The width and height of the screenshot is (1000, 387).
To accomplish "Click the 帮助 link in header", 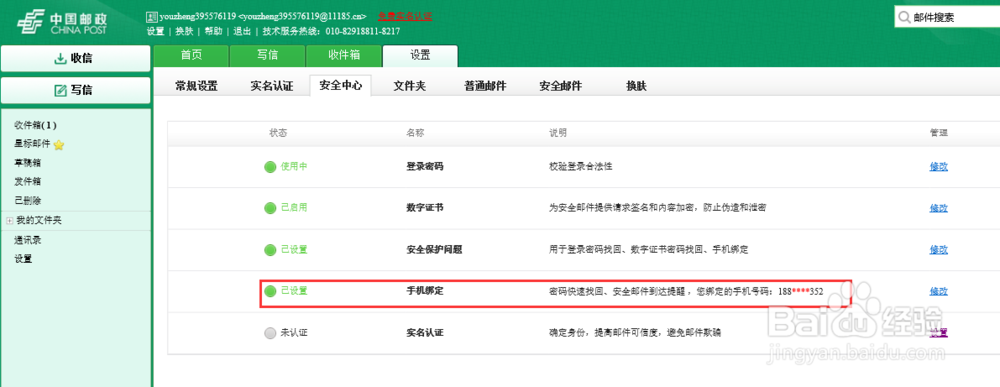I will (x=214, y=31).
